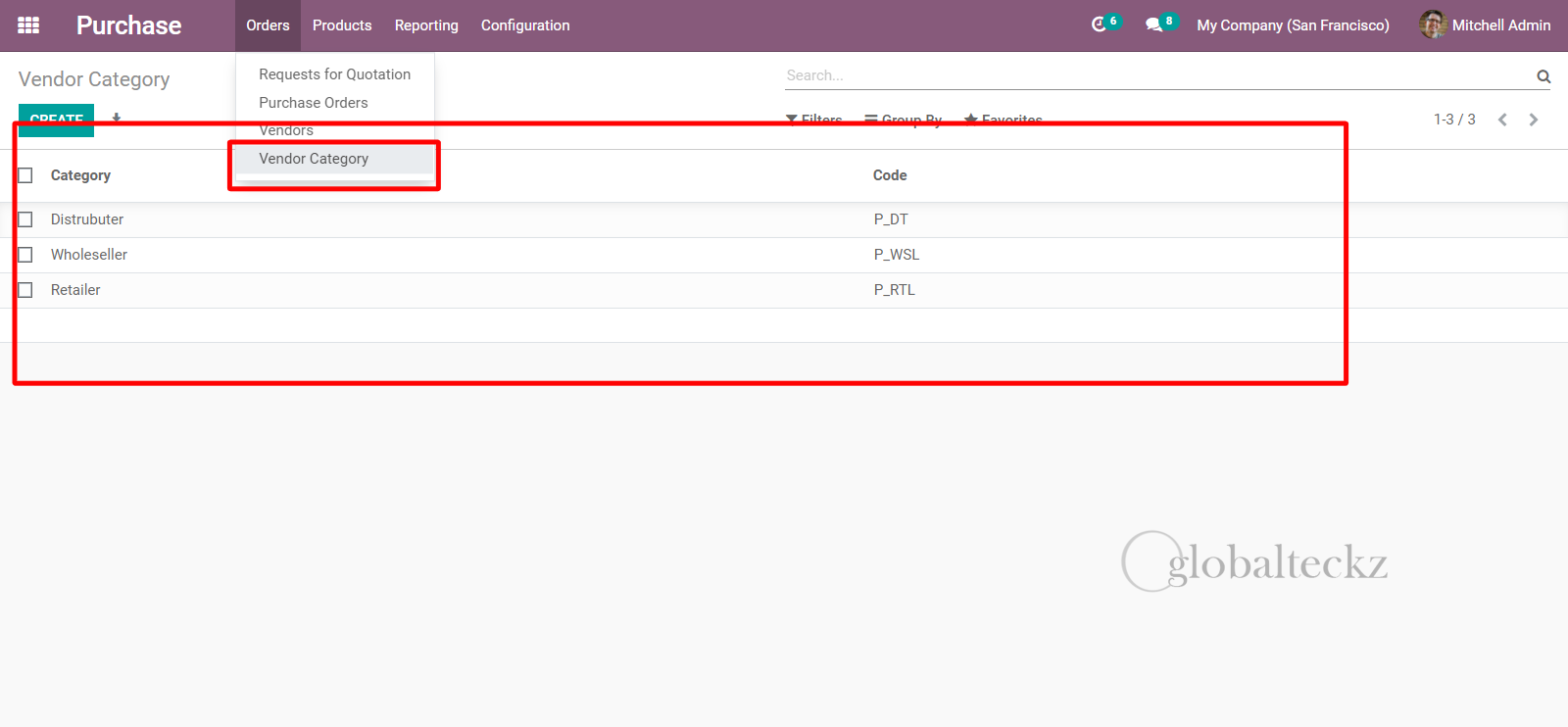Click the import download icon

pyautogui.click(x=117, y=119)
